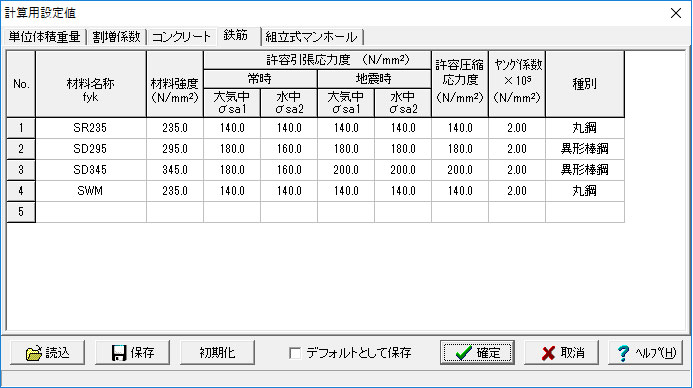This screenshot has height=388, width=693.
Task: Click the 丸鋼 type cell for SR235
Action: point(585,128)
